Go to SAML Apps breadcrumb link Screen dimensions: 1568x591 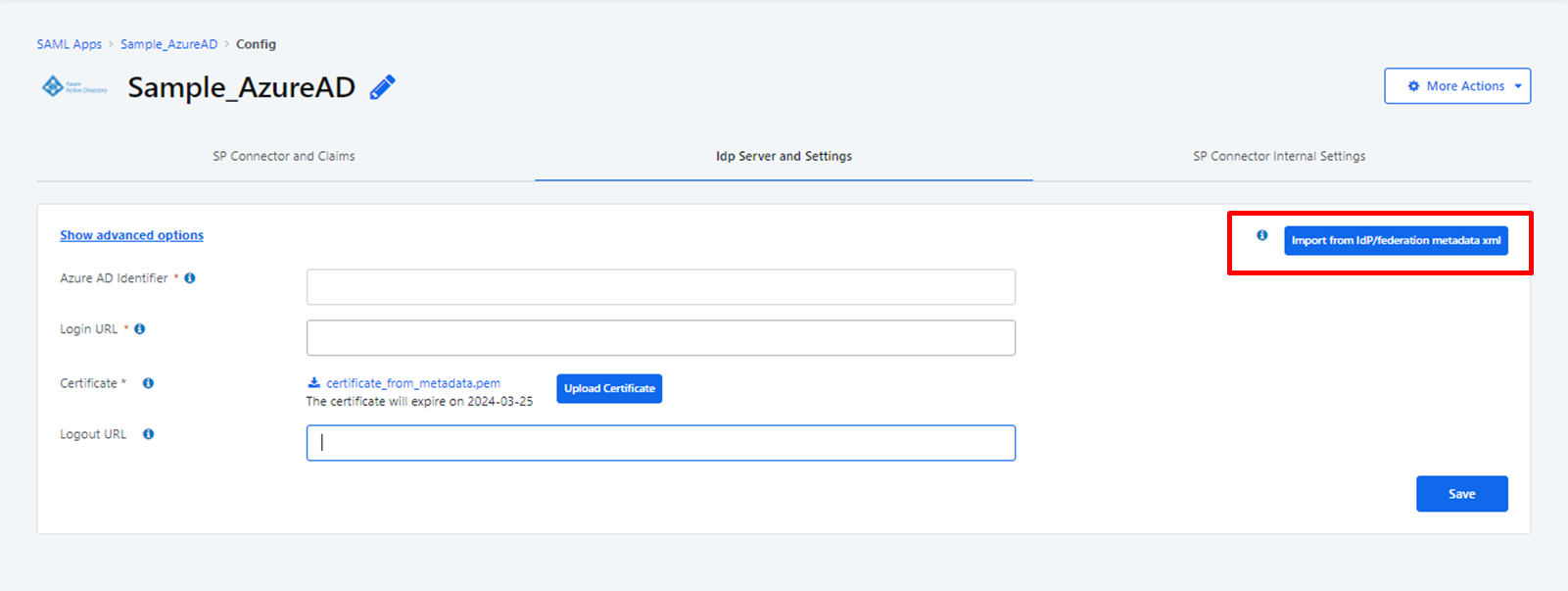[x=69, y=44]
